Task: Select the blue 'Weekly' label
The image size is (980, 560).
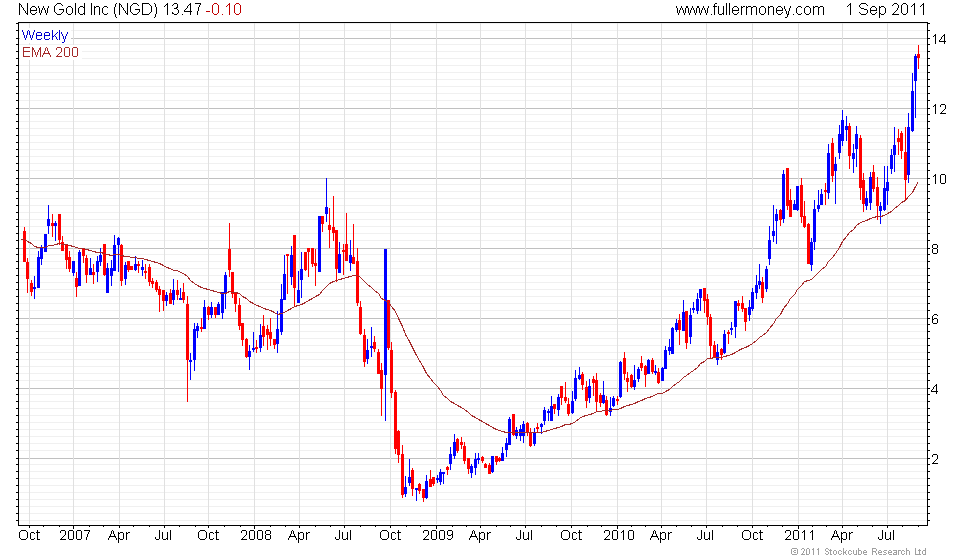Action: coord(44,35)
